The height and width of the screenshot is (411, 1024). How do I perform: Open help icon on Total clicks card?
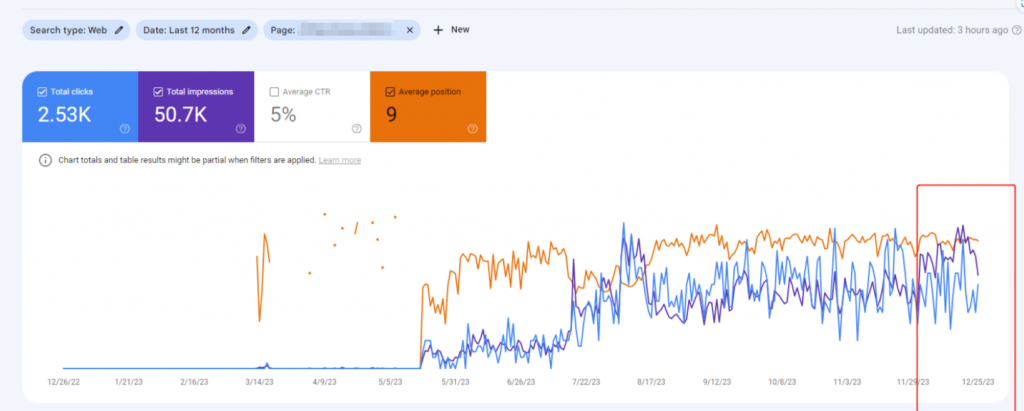[125, 129]
